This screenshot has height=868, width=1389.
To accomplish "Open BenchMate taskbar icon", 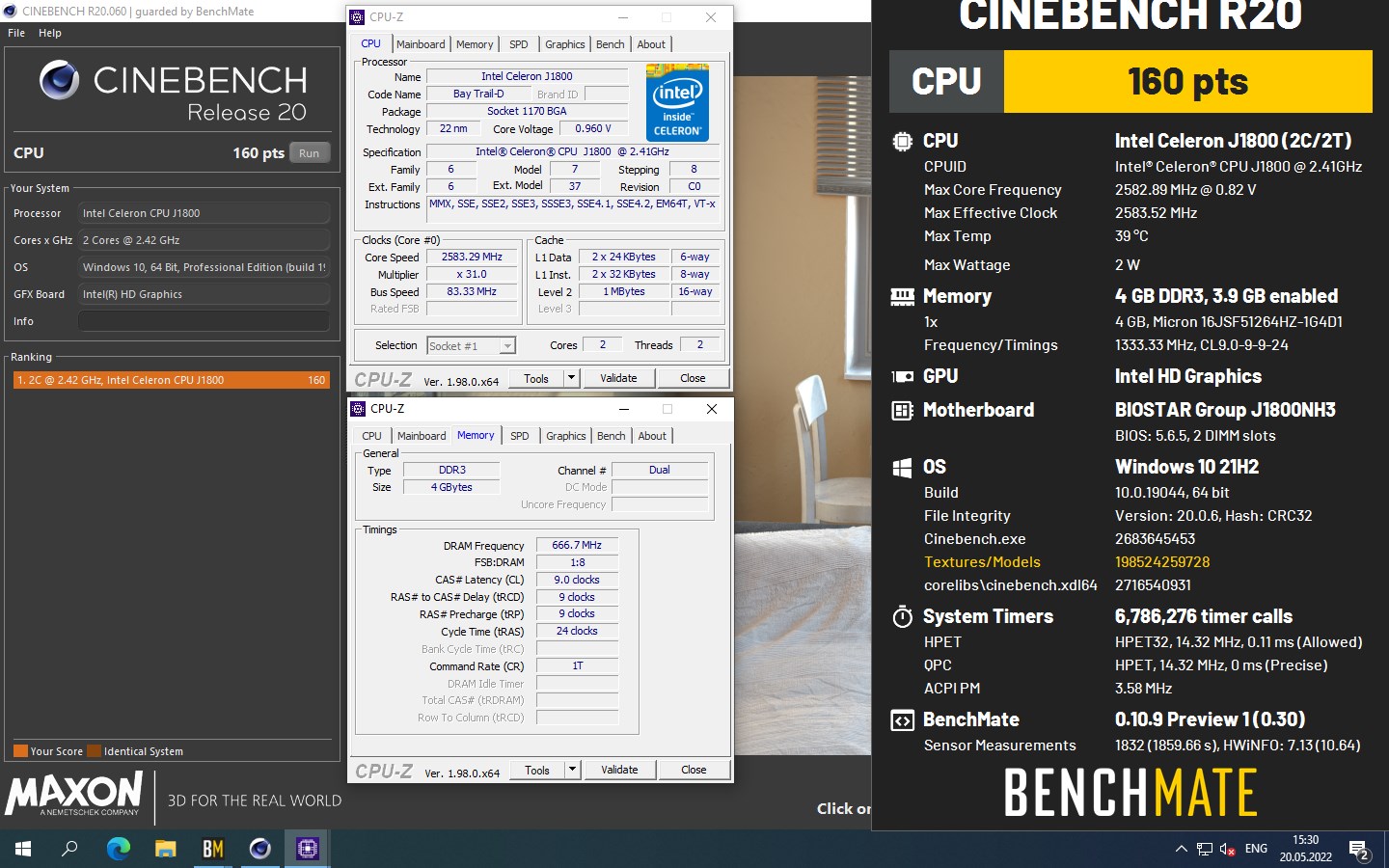I will (x=213, y=849).
